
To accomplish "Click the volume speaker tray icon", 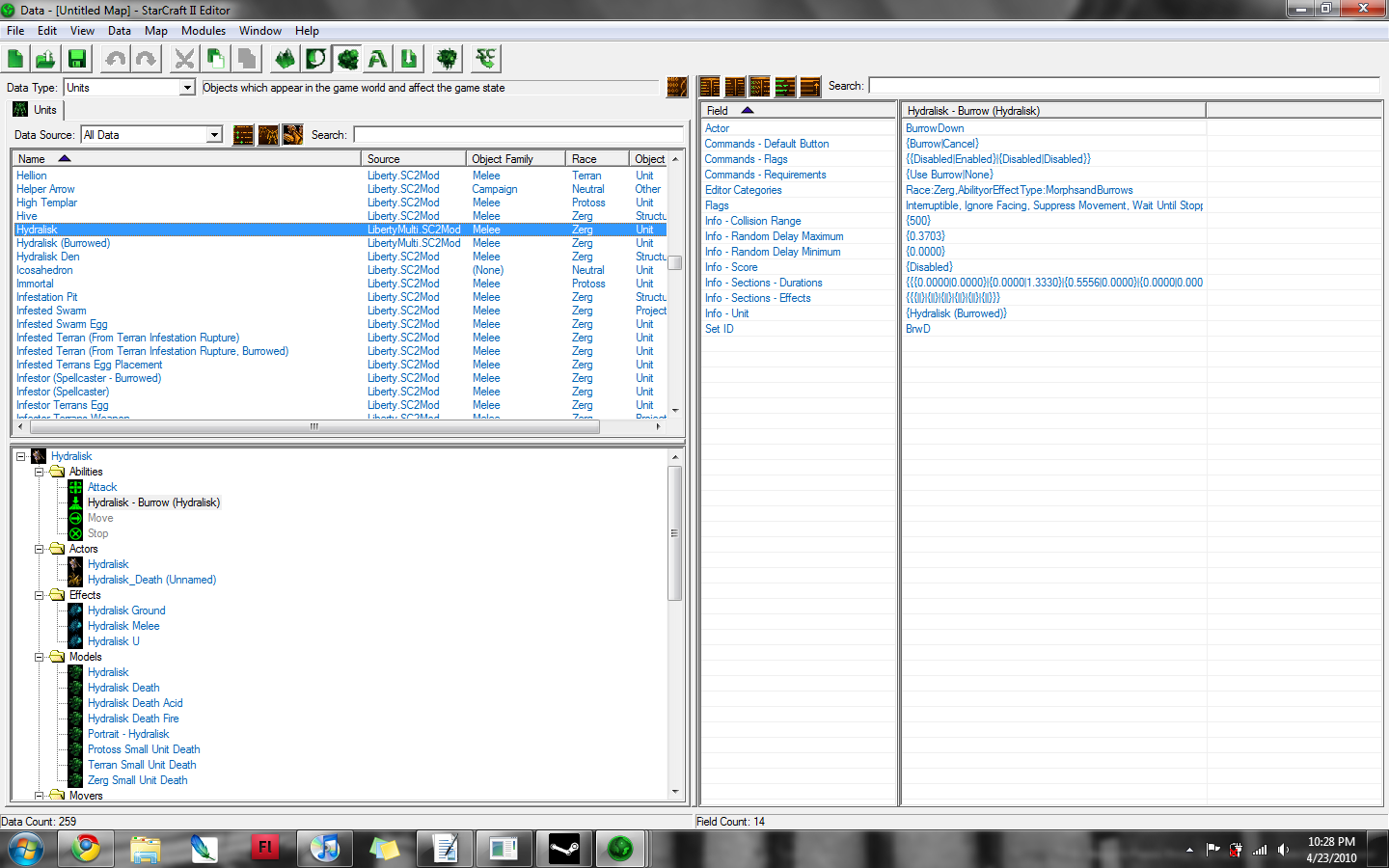I will point(1283,850).
